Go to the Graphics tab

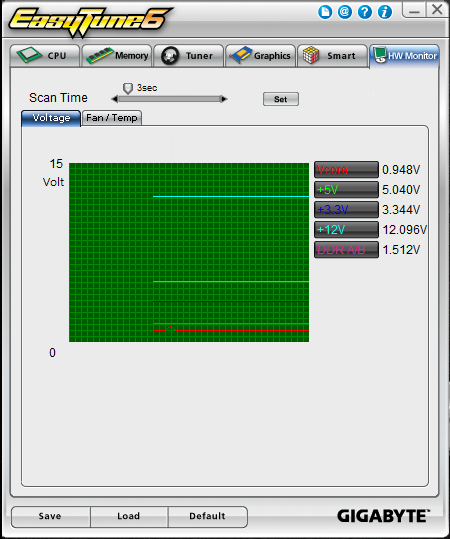pyautogui.click(x=261, y=55)
